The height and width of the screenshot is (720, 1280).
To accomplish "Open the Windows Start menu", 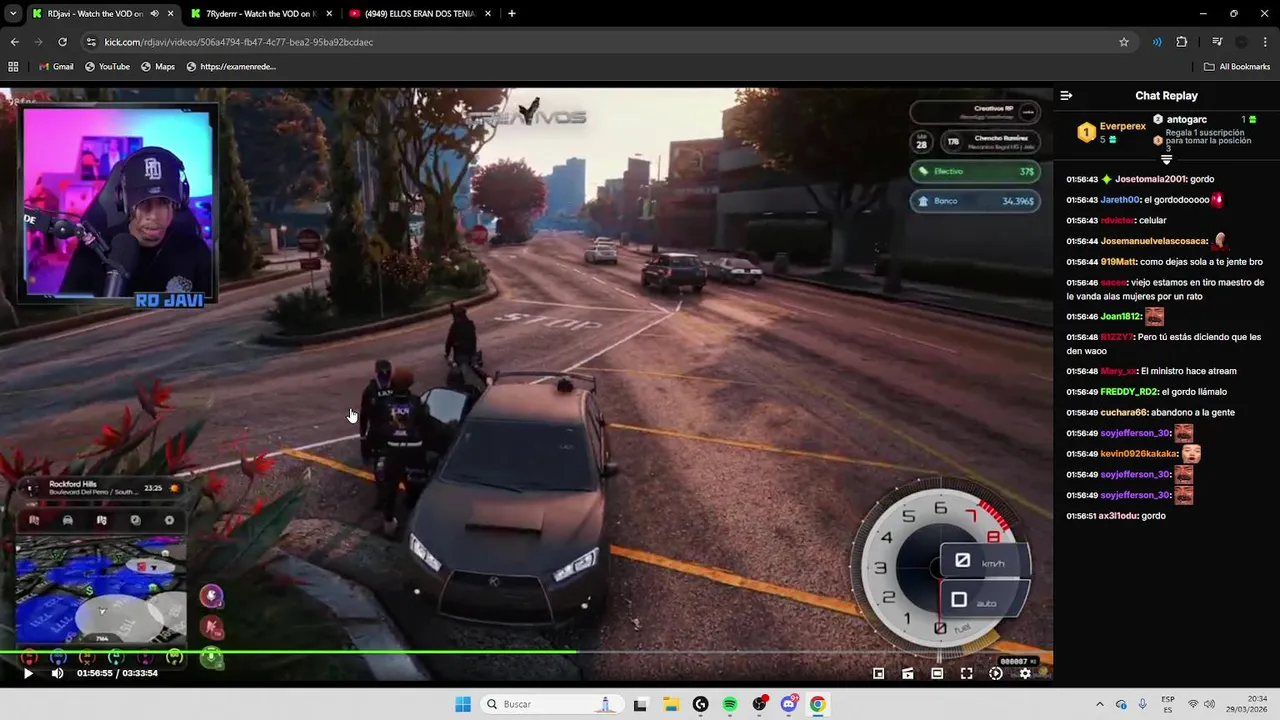I will (463, 704).
